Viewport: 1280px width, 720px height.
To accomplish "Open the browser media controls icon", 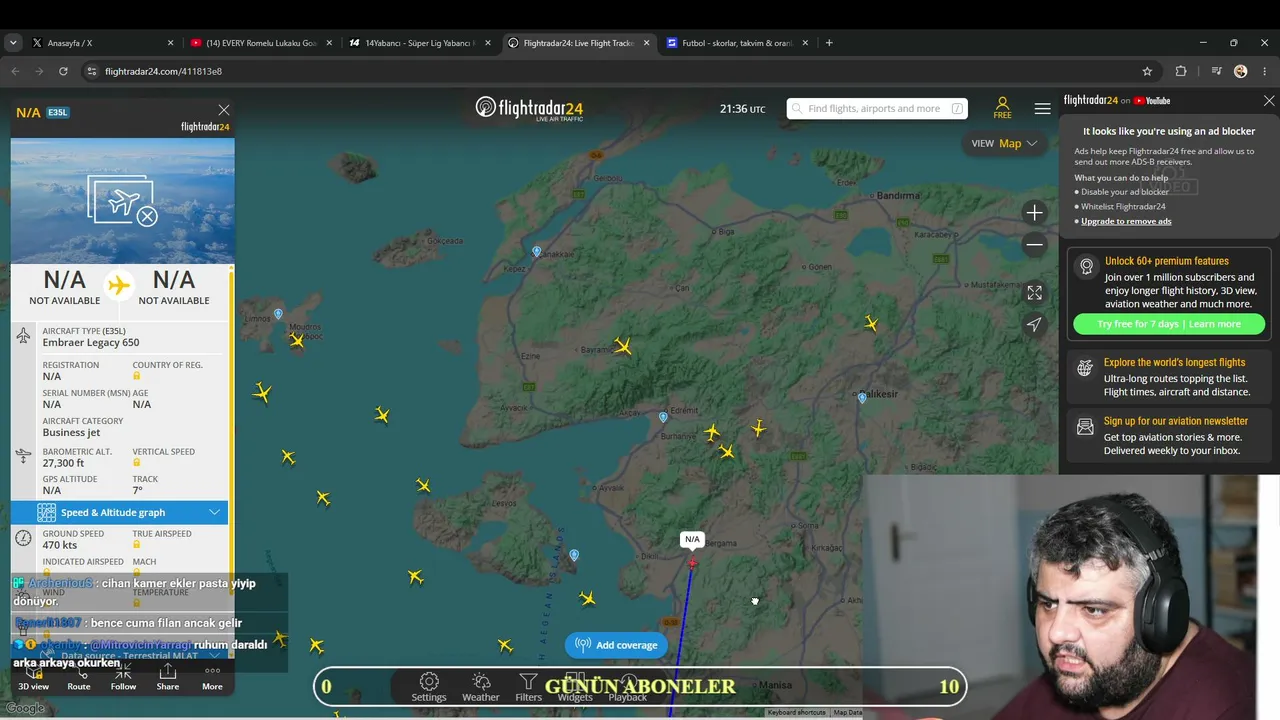I will [x=1216, y=71].
